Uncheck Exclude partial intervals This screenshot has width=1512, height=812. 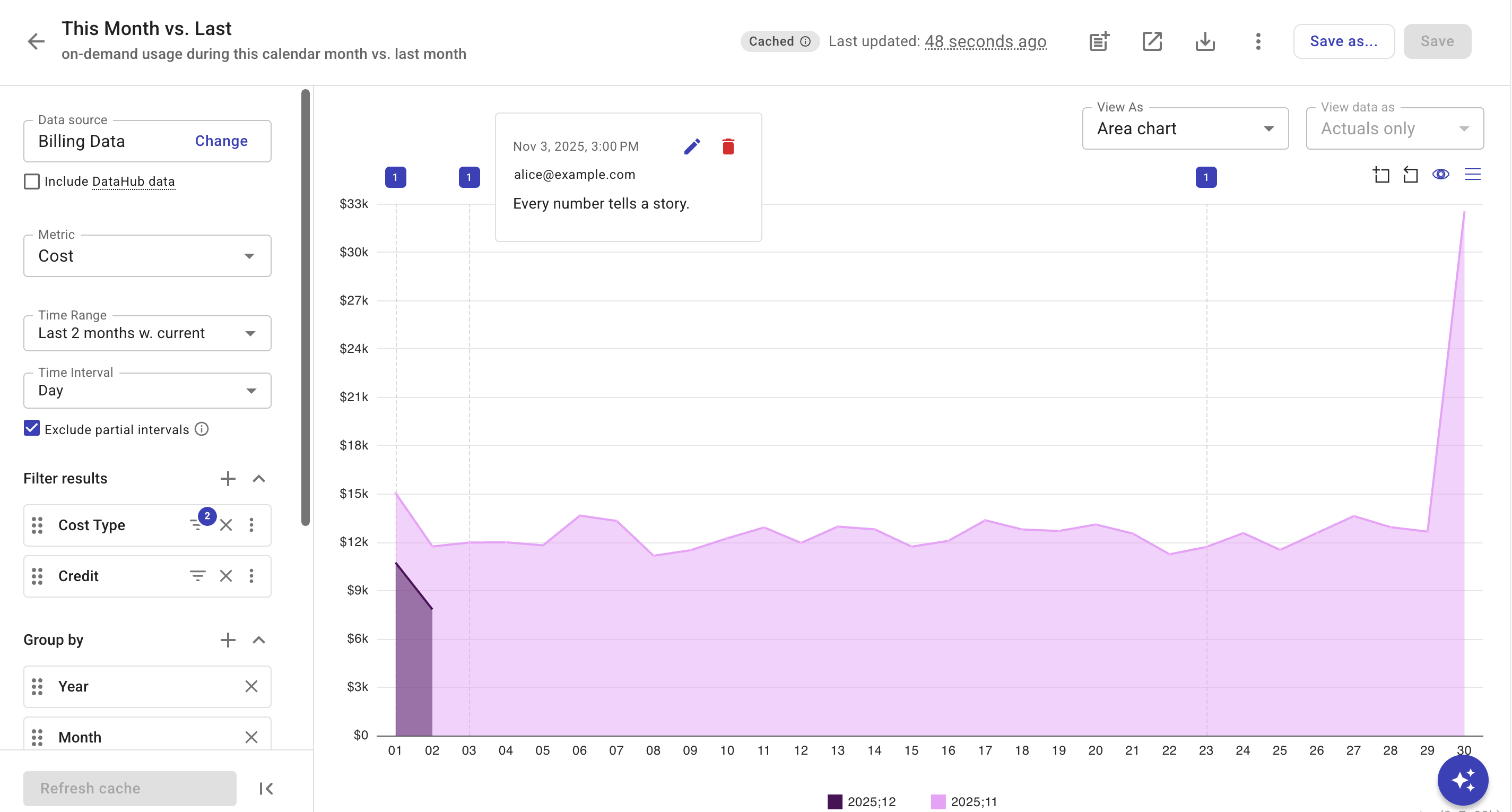coord(32,429)
